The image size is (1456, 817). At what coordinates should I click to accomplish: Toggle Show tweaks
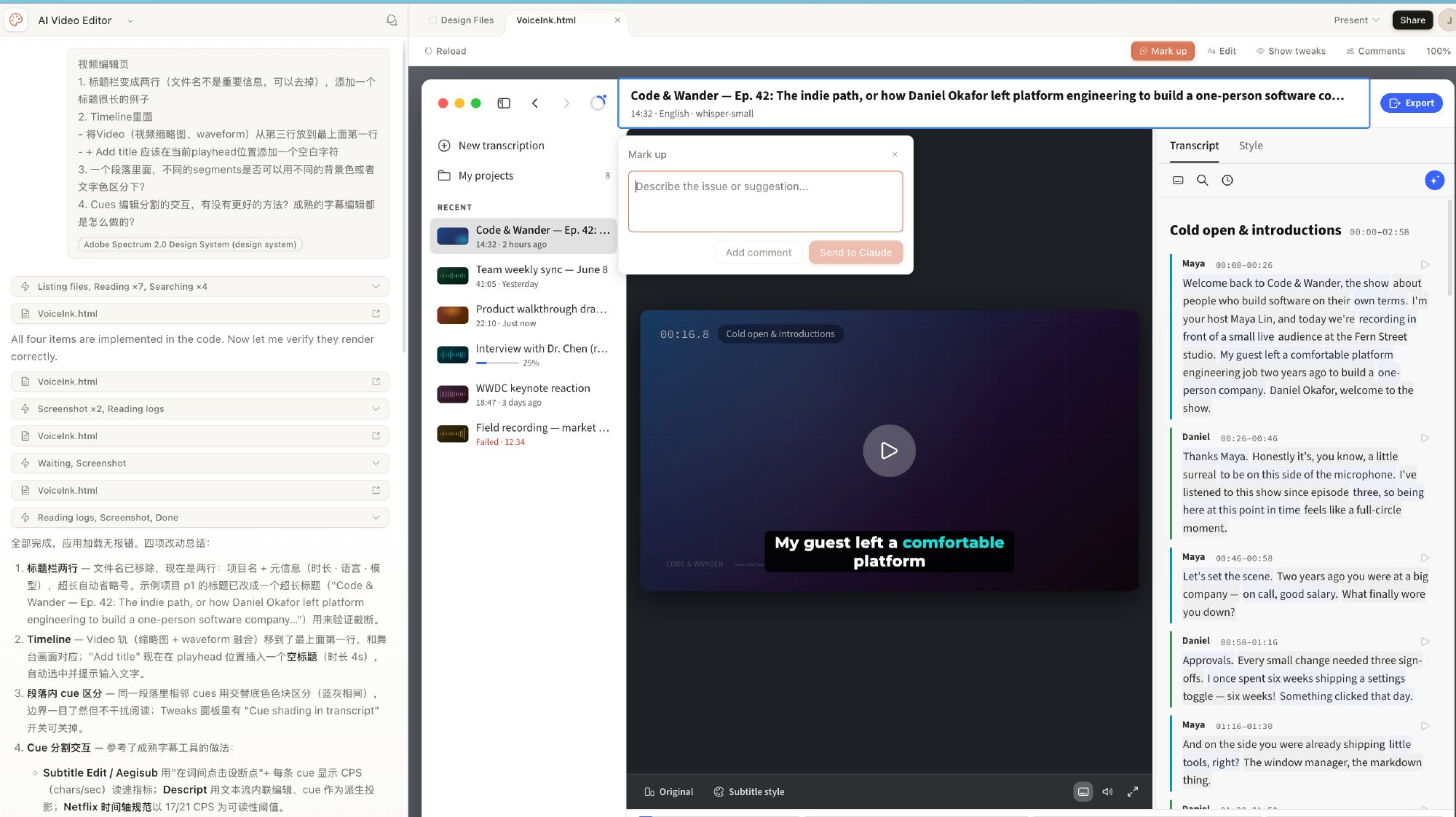point(1291,51)
